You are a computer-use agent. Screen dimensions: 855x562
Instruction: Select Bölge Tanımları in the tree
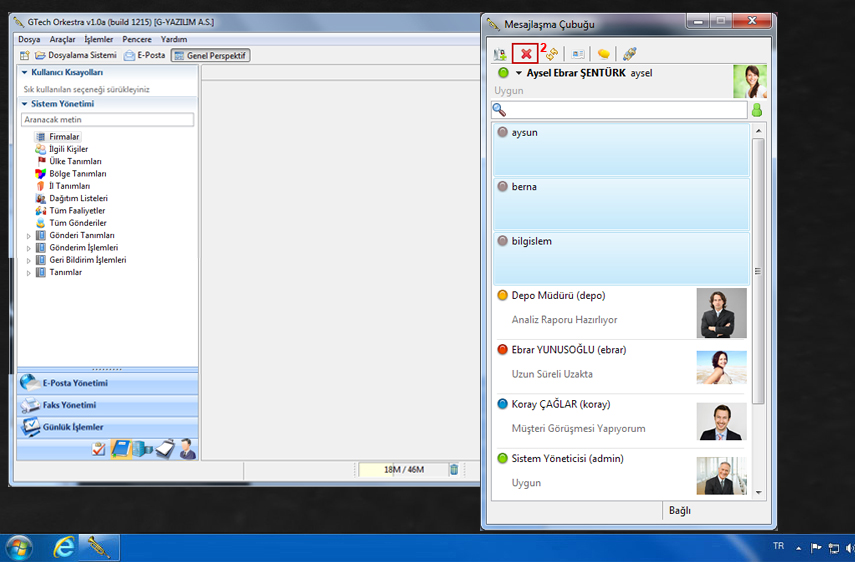(x=77, y=174)
